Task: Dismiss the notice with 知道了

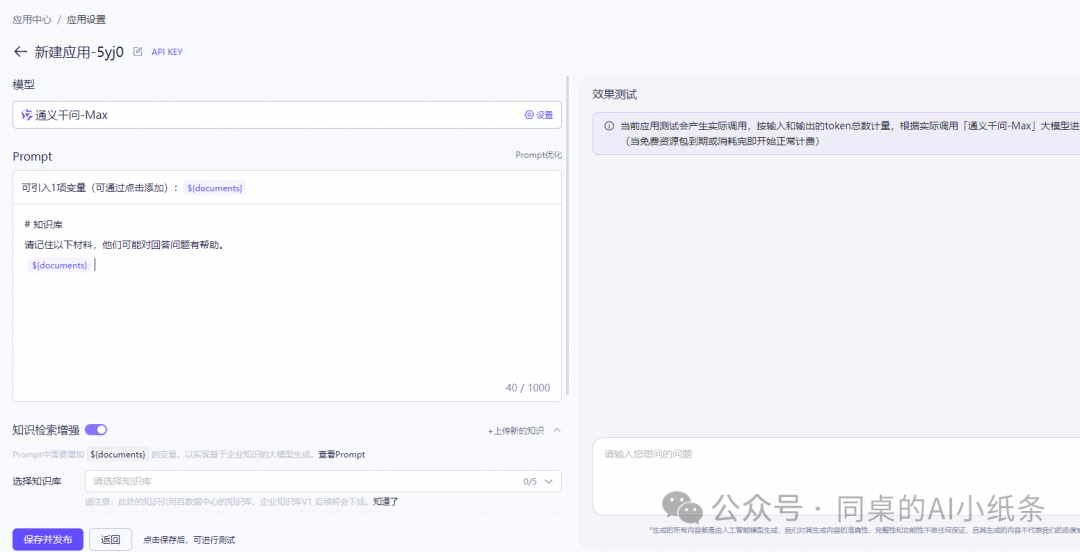Action: click(x=386, y=502)
